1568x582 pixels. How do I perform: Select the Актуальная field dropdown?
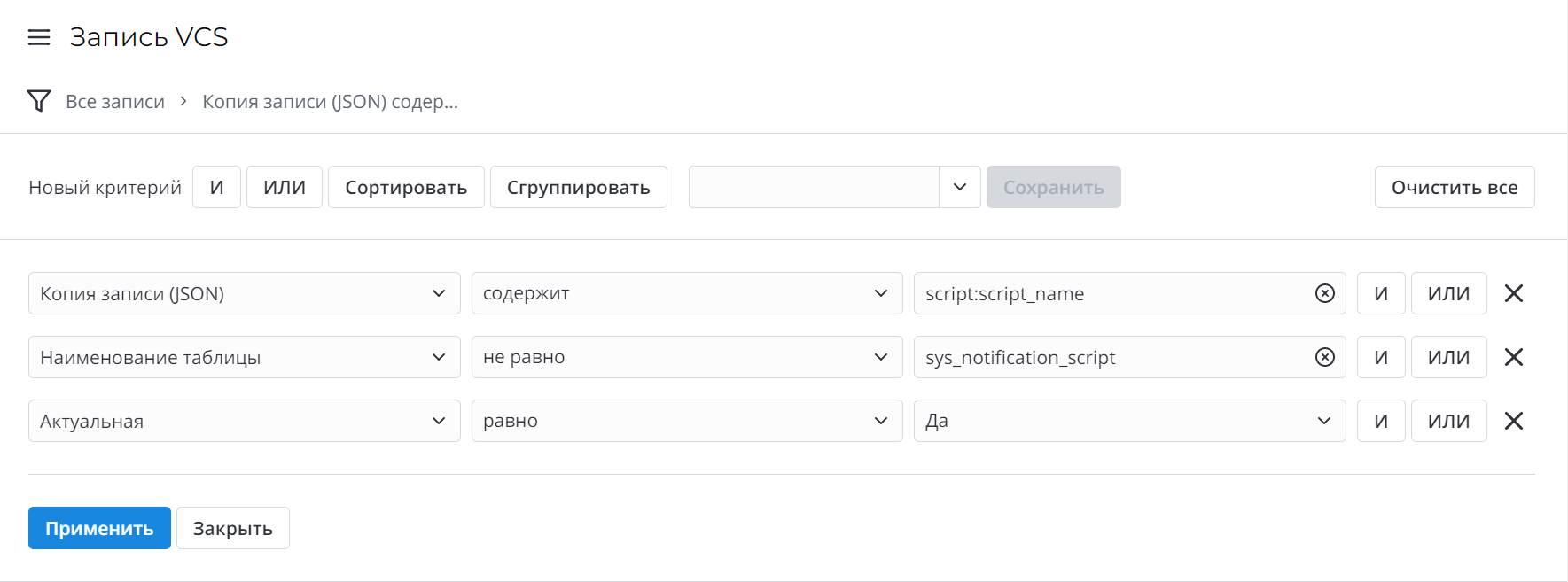244,421
